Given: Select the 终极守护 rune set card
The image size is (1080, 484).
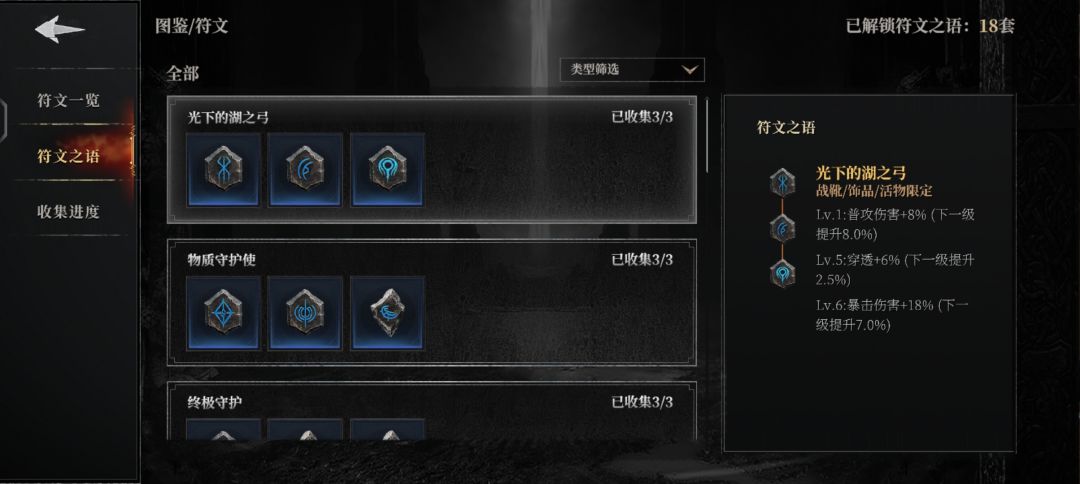Looking at the screenshot, I should pos(432,411).
